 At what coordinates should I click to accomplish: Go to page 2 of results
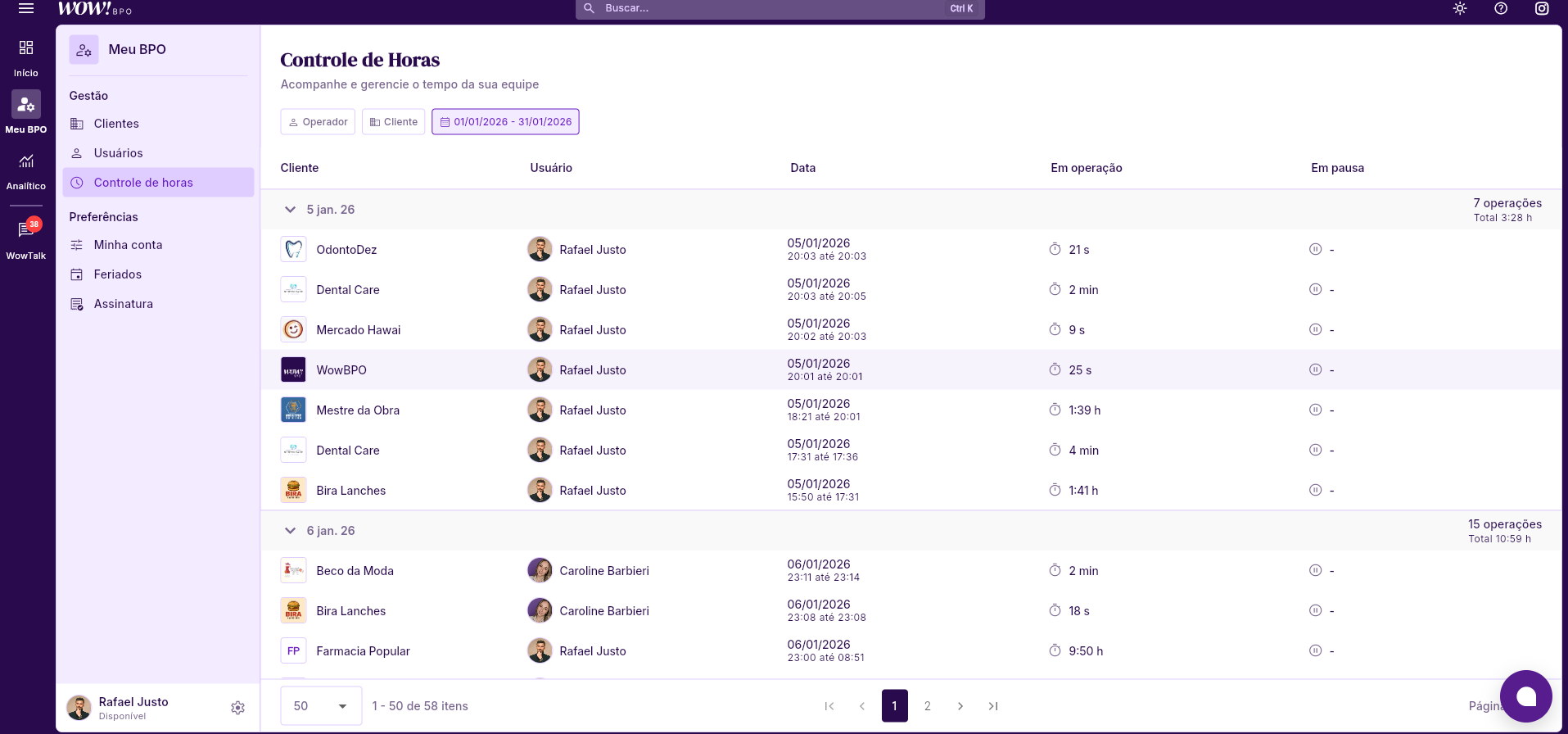927,706
